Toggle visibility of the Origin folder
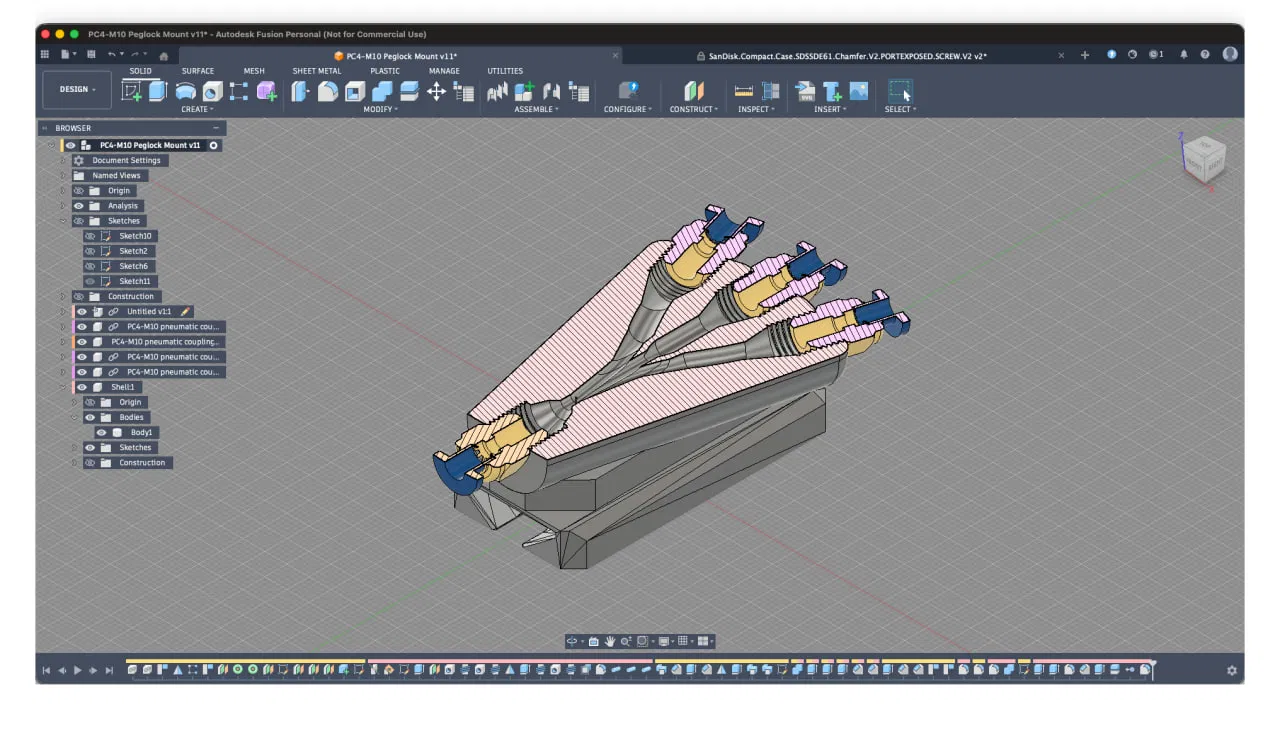 (79, 191)
